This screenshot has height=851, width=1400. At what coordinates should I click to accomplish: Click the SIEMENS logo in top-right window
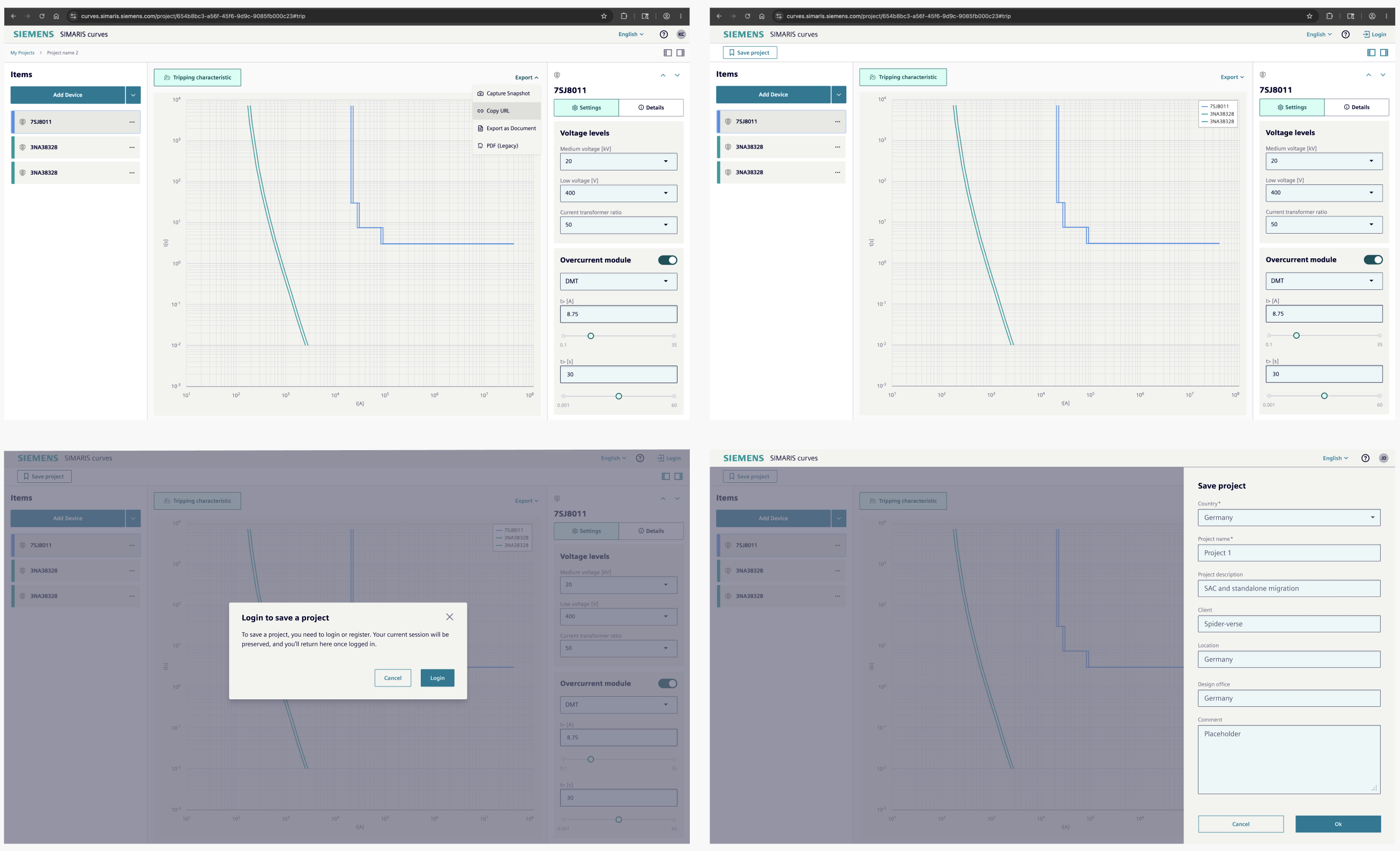tap(743, 34)
